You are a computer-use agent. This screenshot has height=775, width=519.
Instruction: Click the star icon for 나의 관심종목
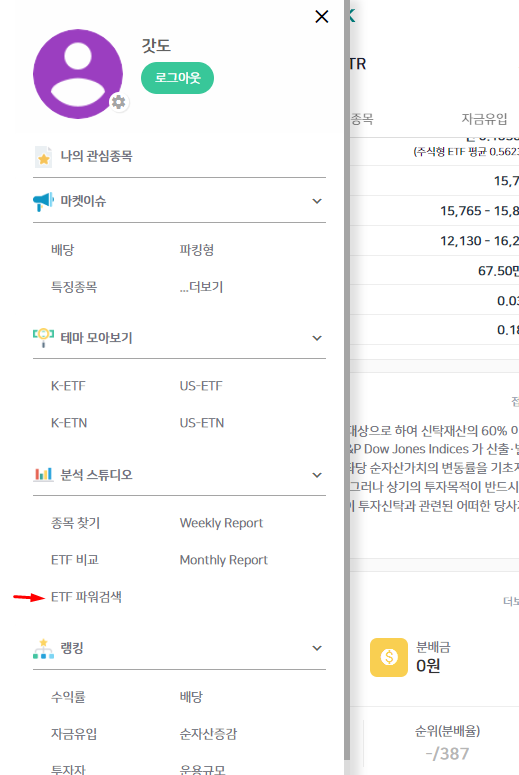(x=43, y=157)
